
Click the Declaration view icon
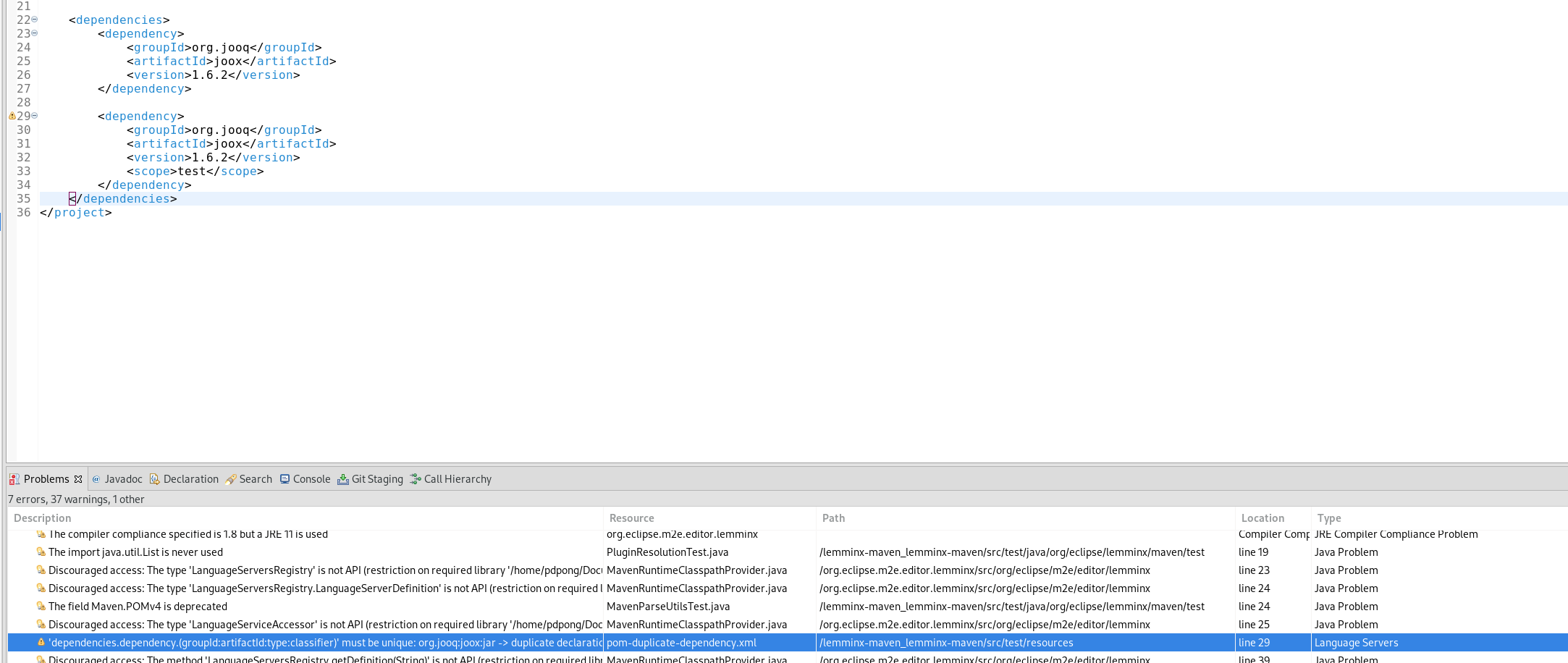tap(155, 478)
